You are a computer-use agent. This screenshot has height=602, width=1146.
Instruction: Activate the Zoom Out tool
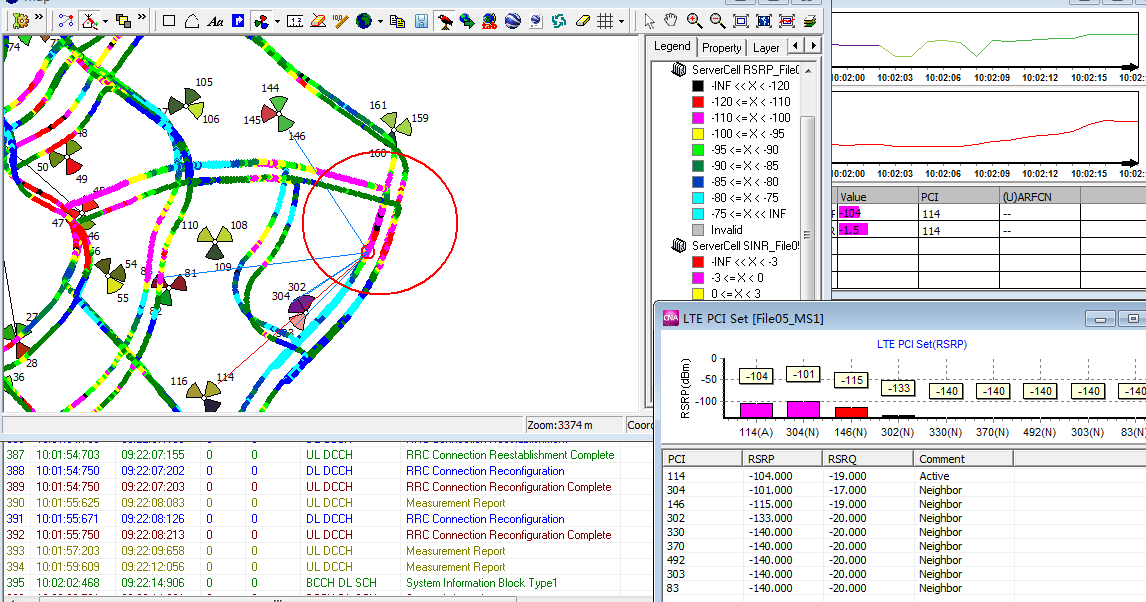716,19
